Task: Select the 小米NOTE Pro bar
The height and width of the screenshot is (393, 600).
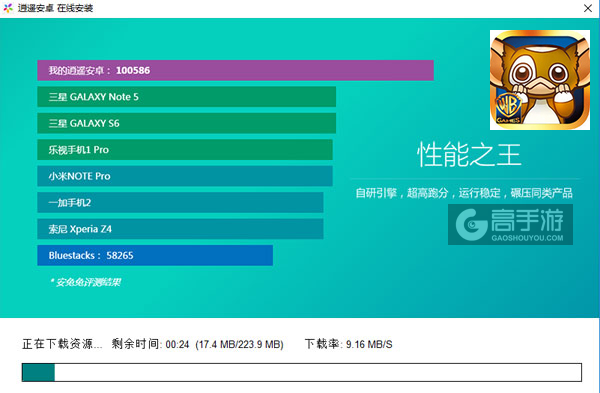Action: pos(185,176)
